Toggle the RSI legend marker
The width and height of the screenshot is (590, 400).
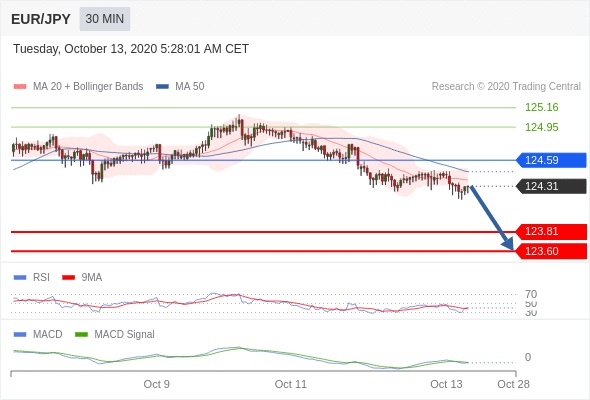[20, 278]
